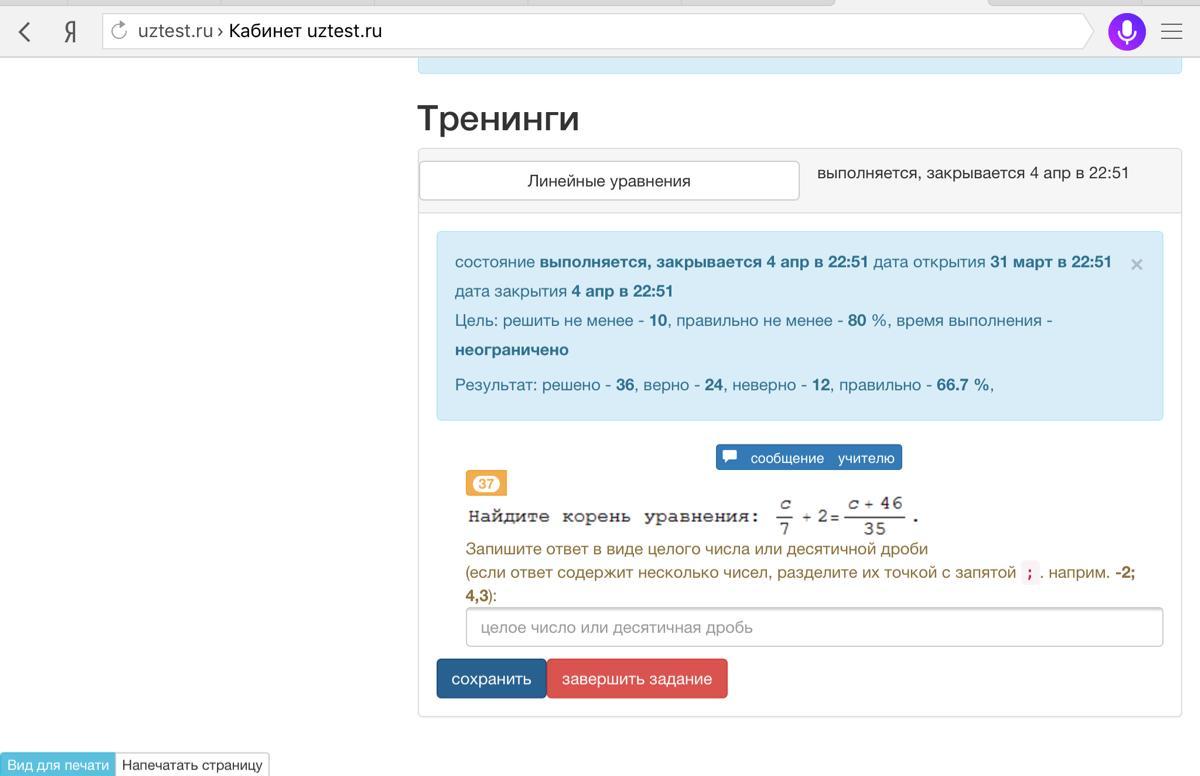
Task: Click the orange question number 37 badge
Action: point(486,483)
